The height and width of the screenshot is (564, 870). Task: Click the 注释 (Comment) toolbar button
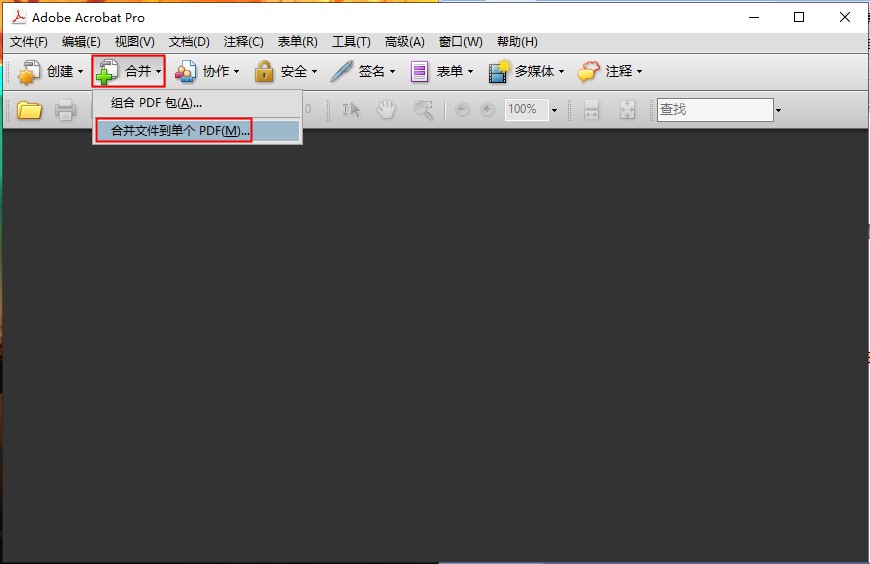[610, 71]
